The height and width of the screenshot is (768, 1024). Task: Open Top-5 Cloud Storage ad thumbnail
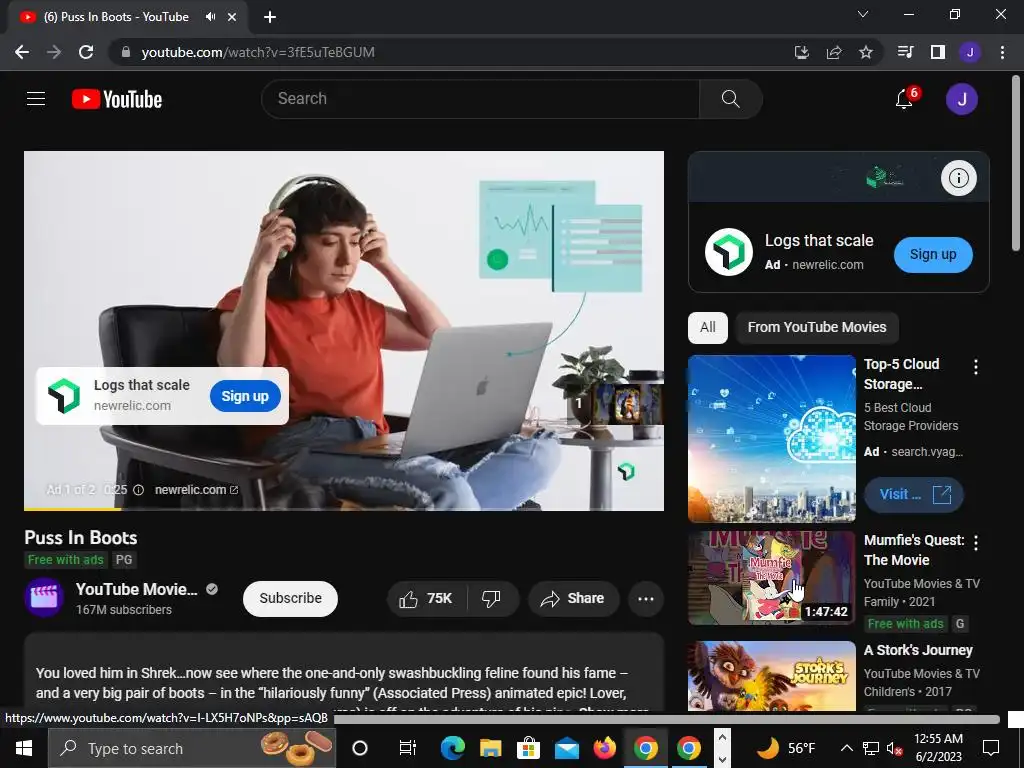(771, 439)
